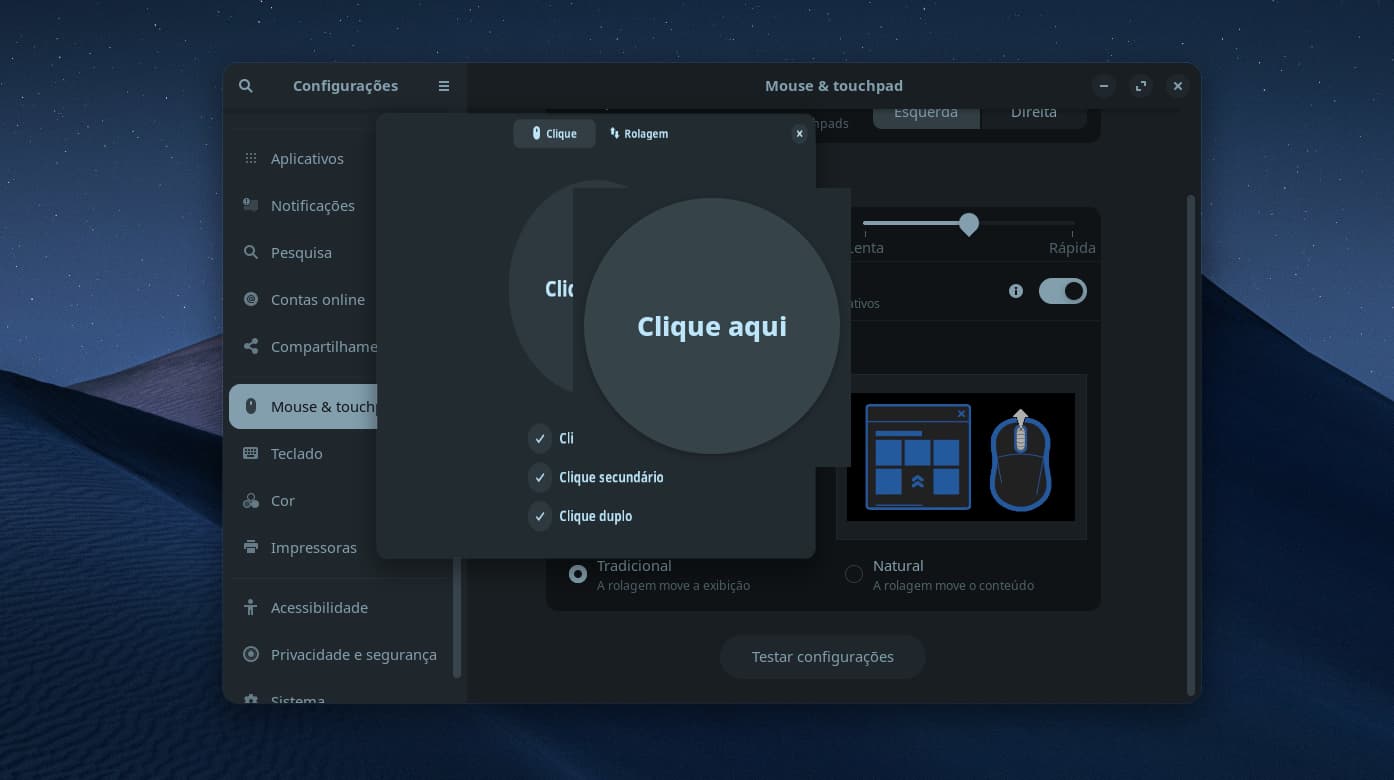Open the Acessibilidade settings
1394x780 pixels.
pyautogui.click(x=319, y=608)
